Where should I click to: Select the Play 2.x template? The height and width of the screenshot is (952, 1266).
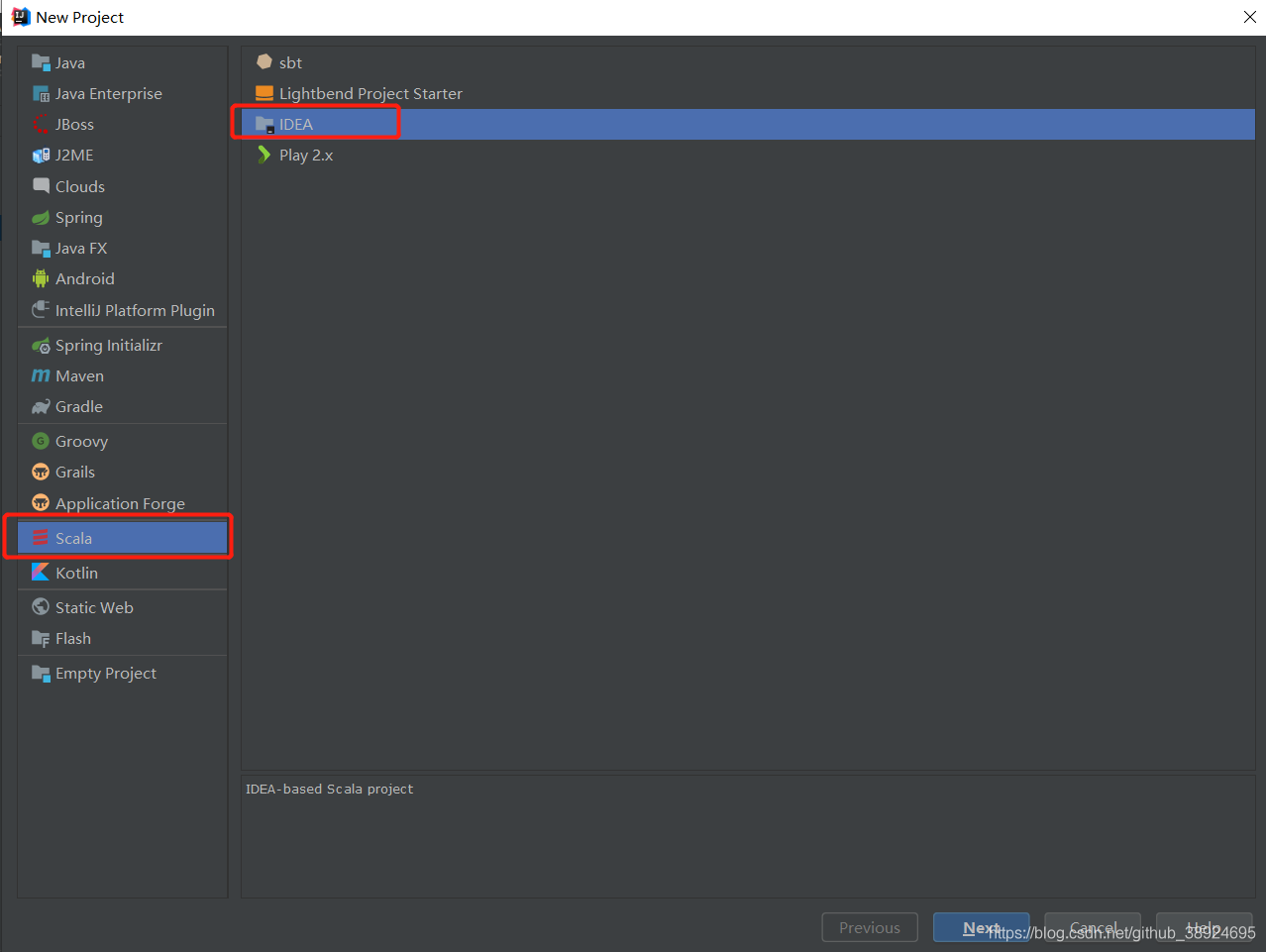748,155
